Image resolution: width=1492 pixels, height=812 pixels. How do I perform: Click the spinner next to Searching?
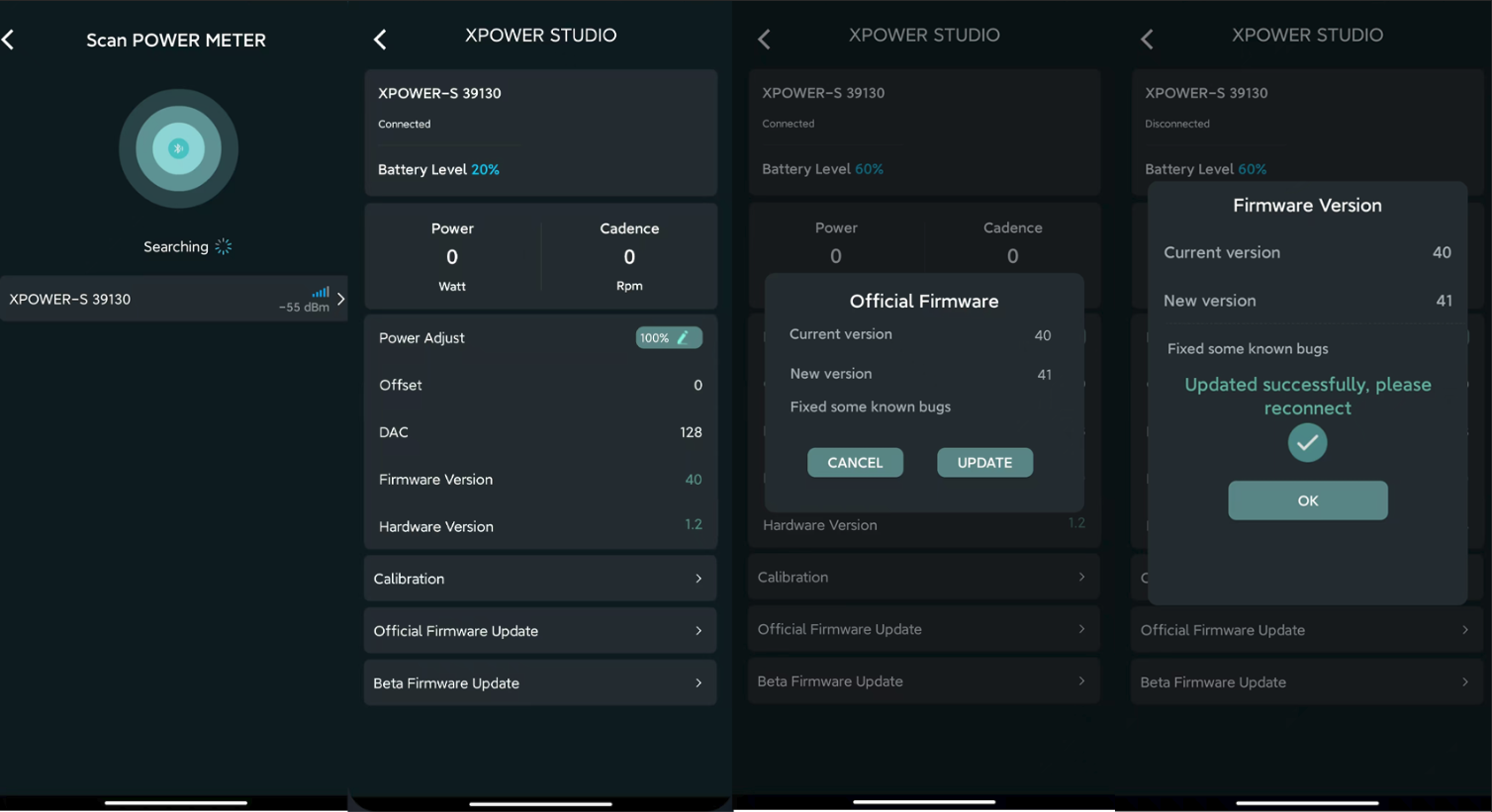click(224, 246)
